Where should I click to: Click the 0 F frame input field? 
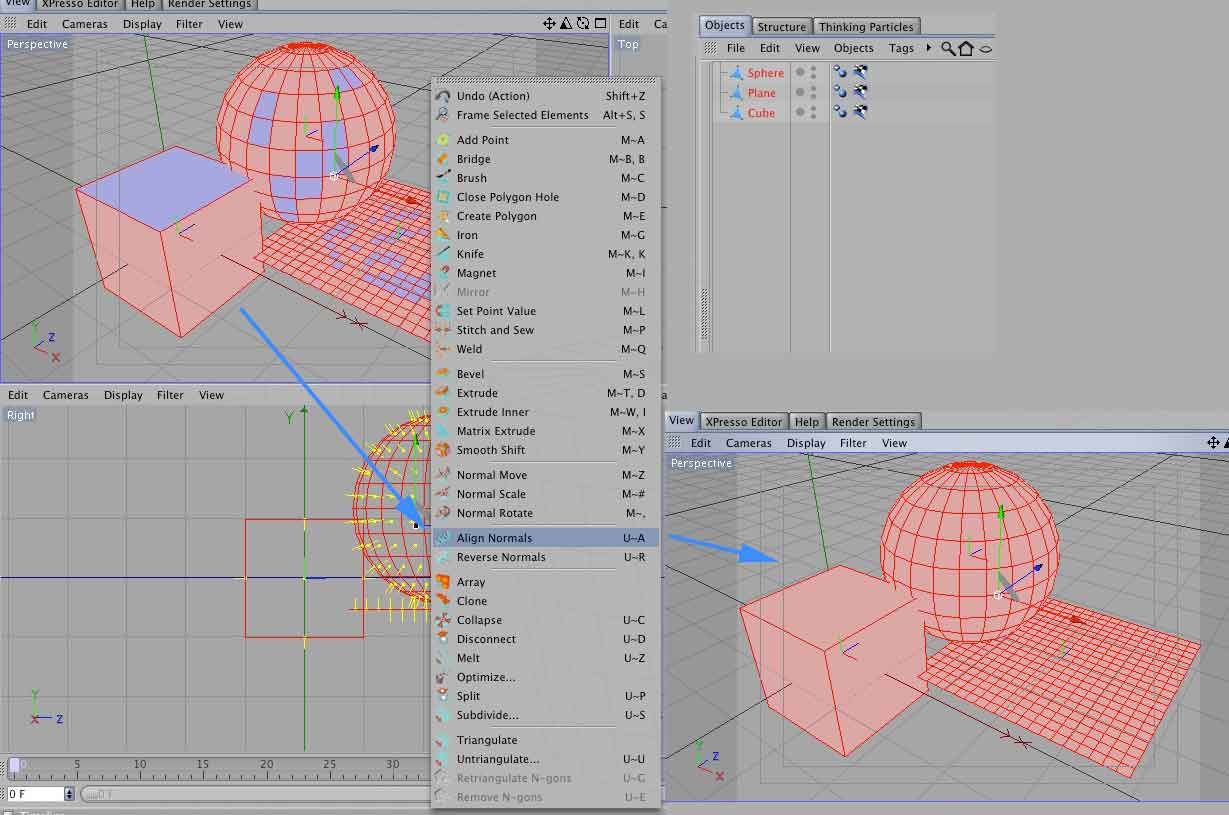tap(35, 794)
